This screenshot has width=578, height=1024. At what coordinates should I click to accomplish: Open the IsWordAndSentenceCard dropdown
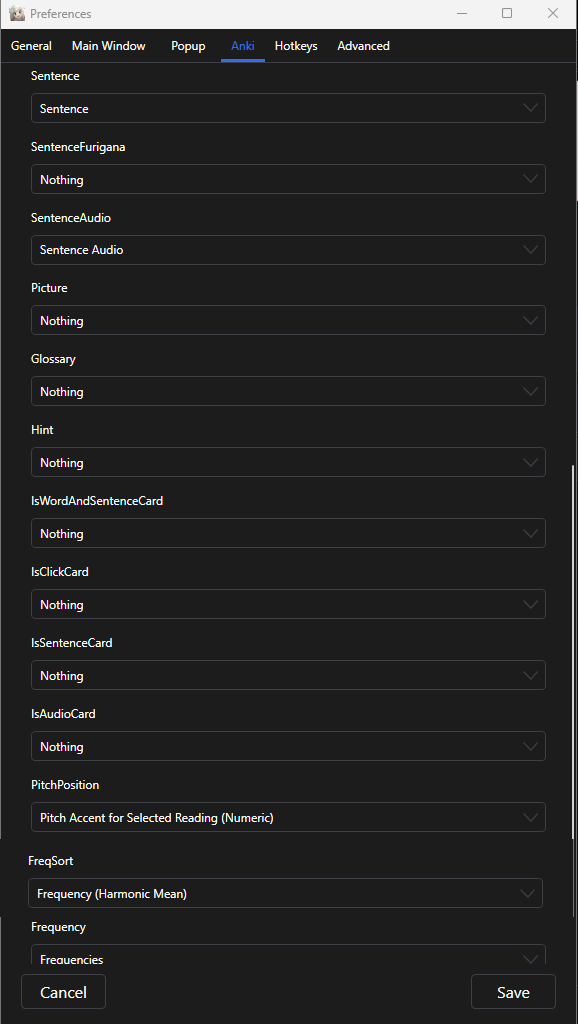coord(288,534)
